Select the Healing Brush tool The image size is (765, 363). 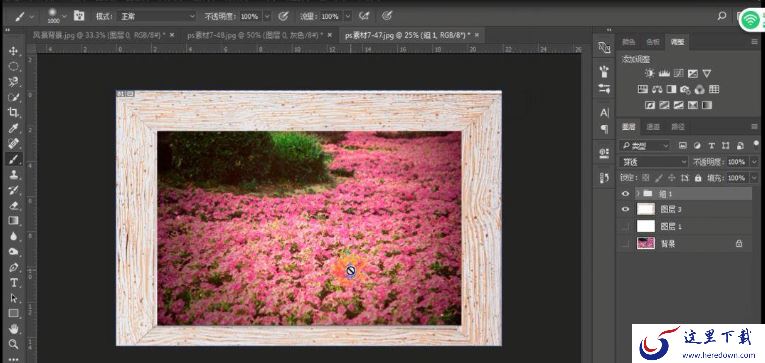(13, 143)
